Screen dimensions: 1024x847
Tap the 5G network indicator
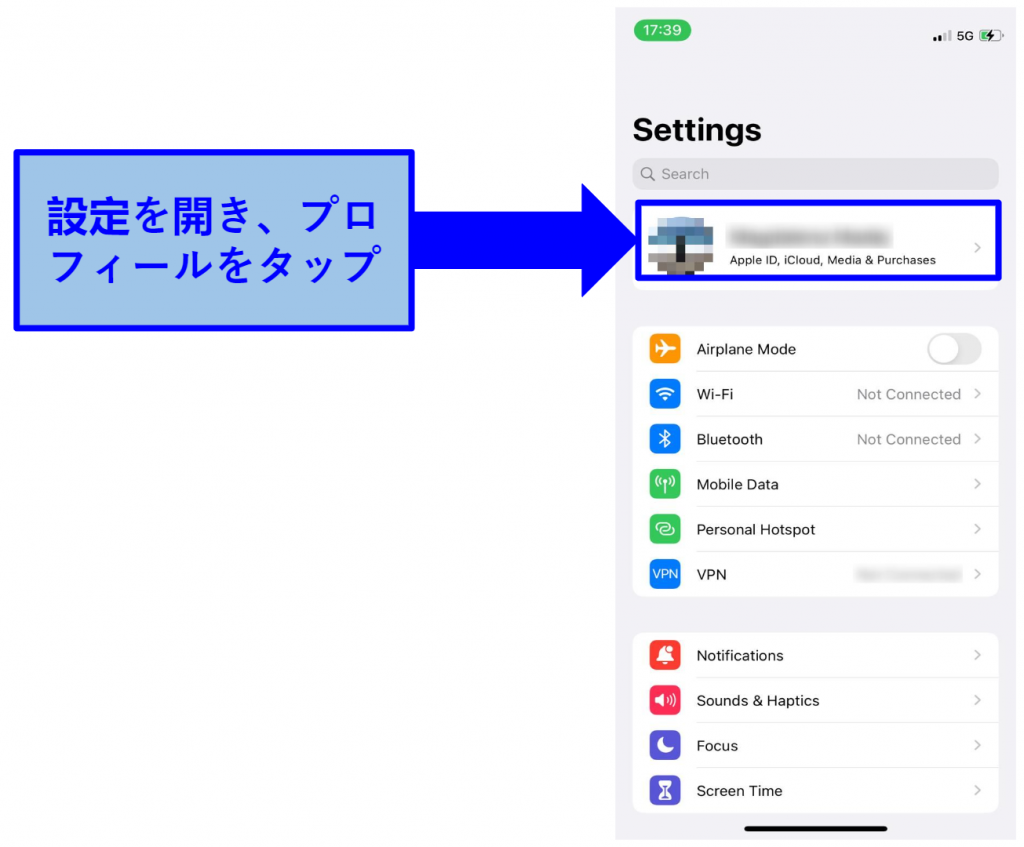tap(965, 36)
